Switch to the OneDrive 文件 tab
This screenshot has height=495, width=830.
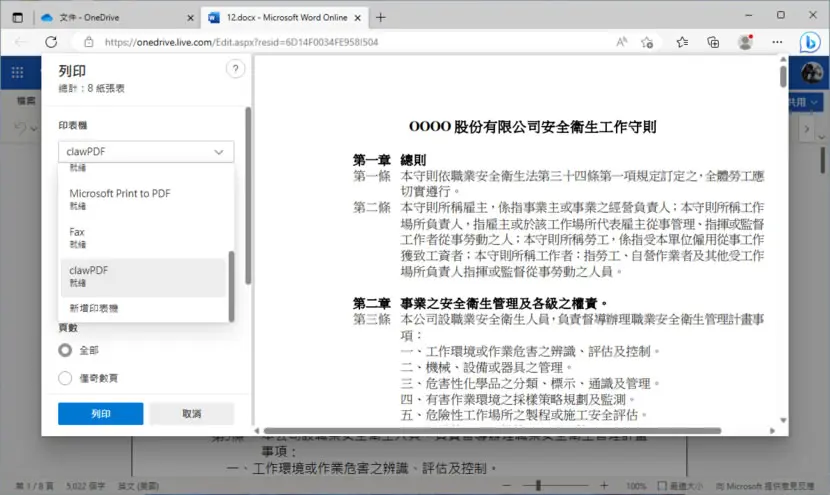[116, 17]
